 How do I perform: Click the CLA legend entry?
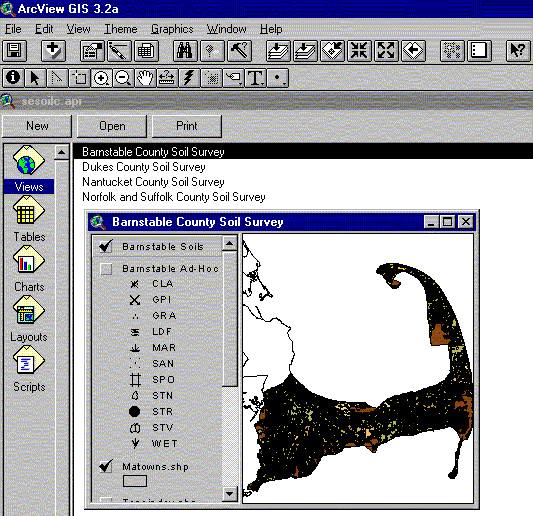(x=152, y=283)
